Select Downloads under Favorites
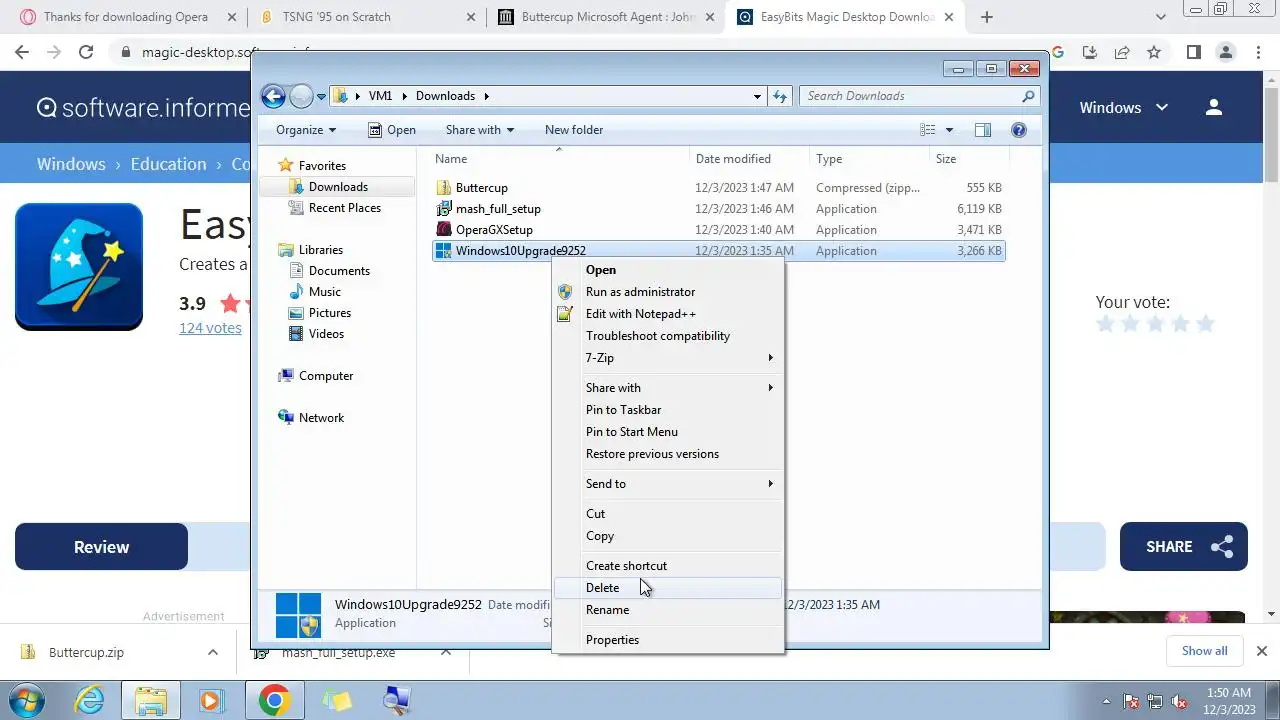The width and height of the screenshot is (1280, 720). 338,187
